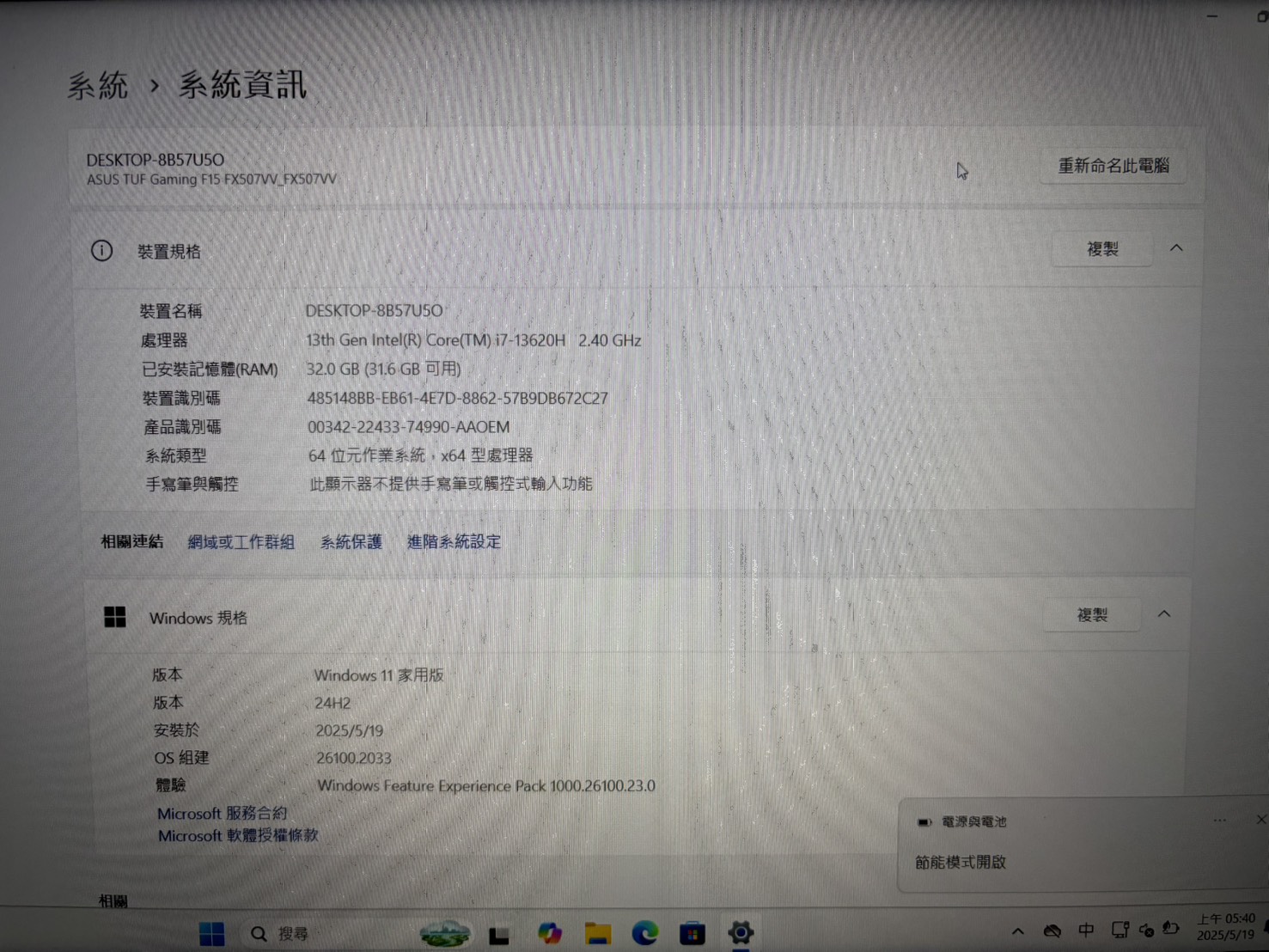Click the Windows logo beside Windows 規格
Screen dimensions: 1269x952
click(114, 617)
